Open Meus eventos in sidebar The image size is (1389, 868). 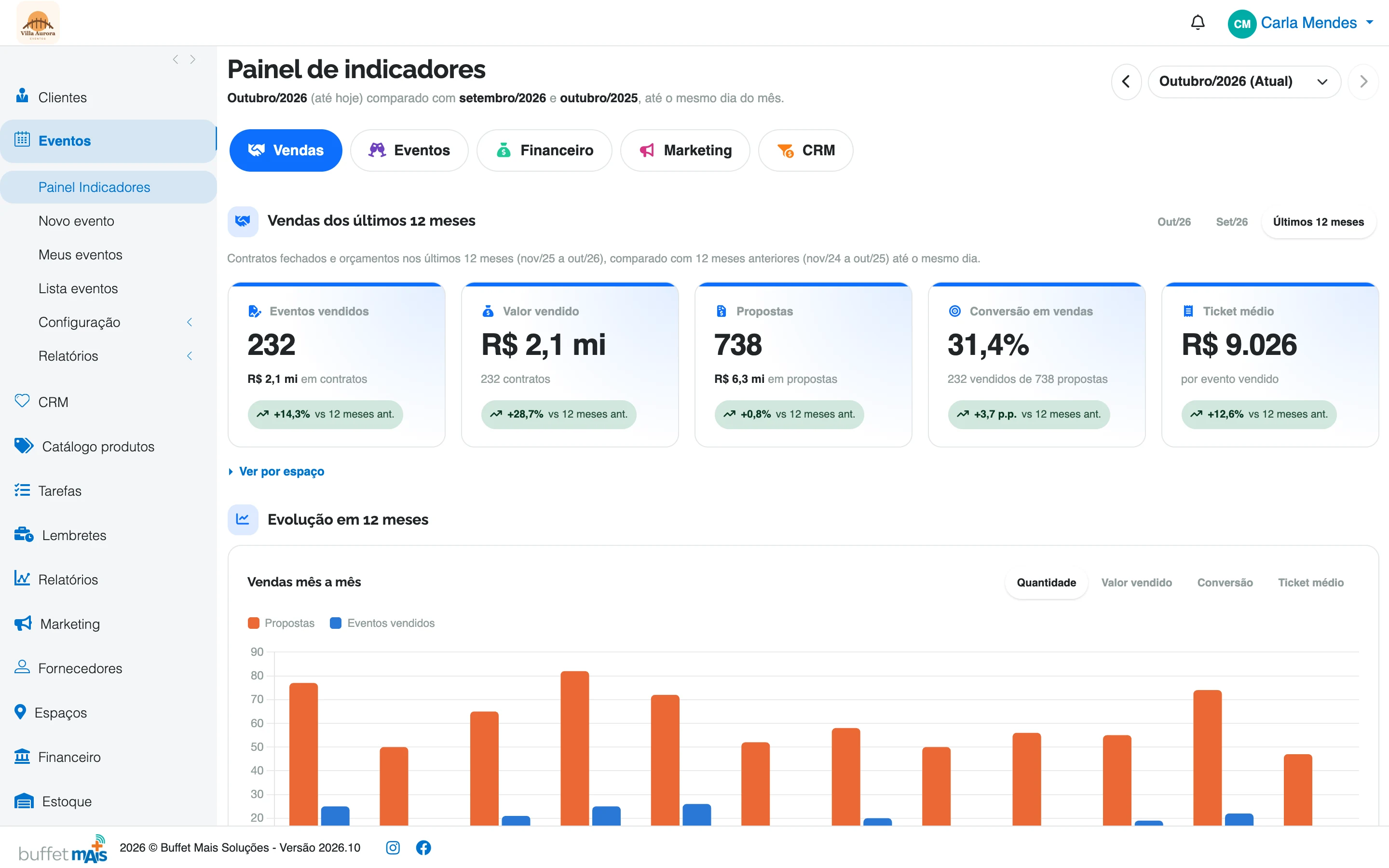click(x=81, y=254)
